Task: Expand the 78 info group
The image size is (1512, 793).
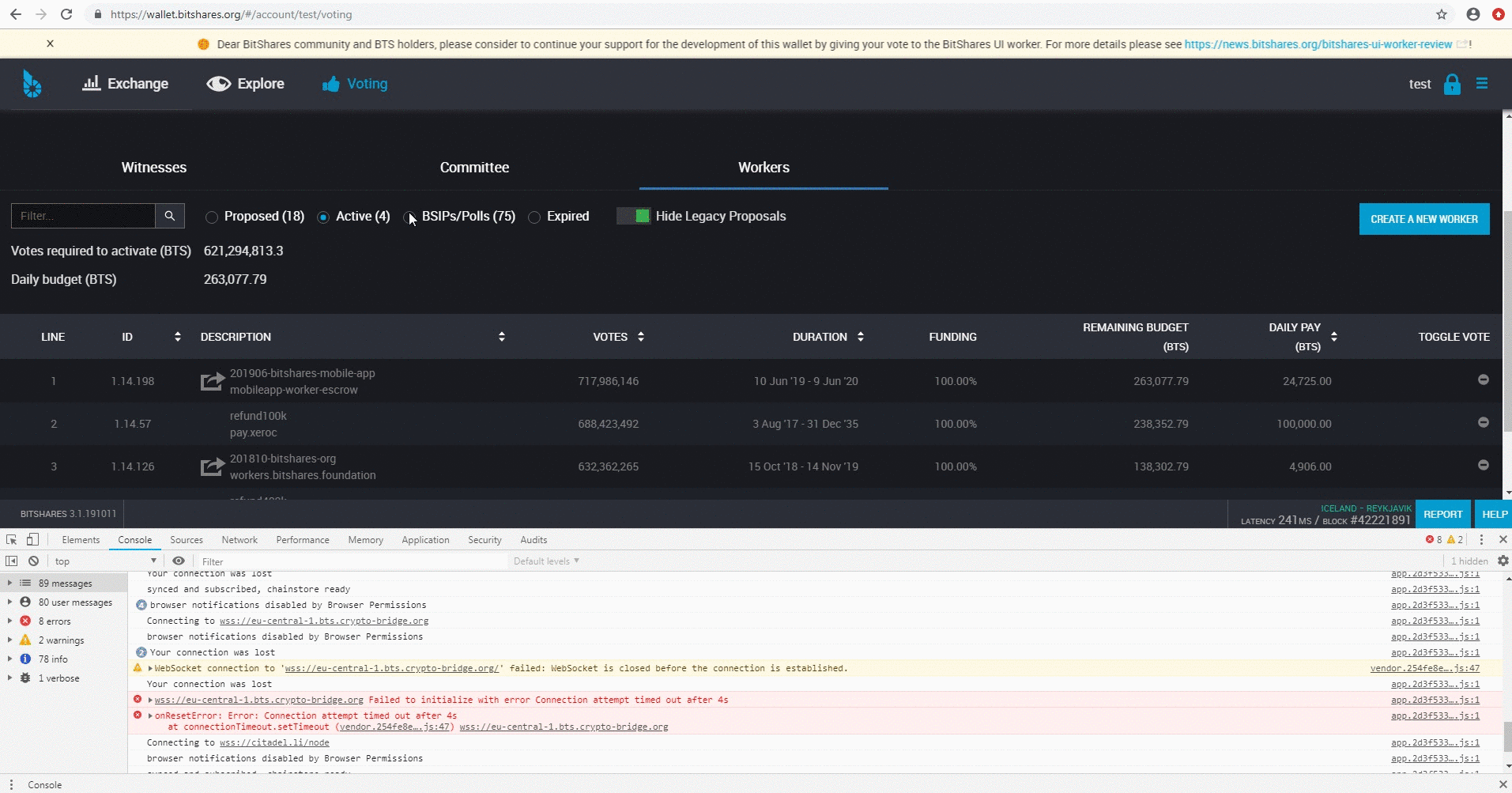Action: pos(9,659)
